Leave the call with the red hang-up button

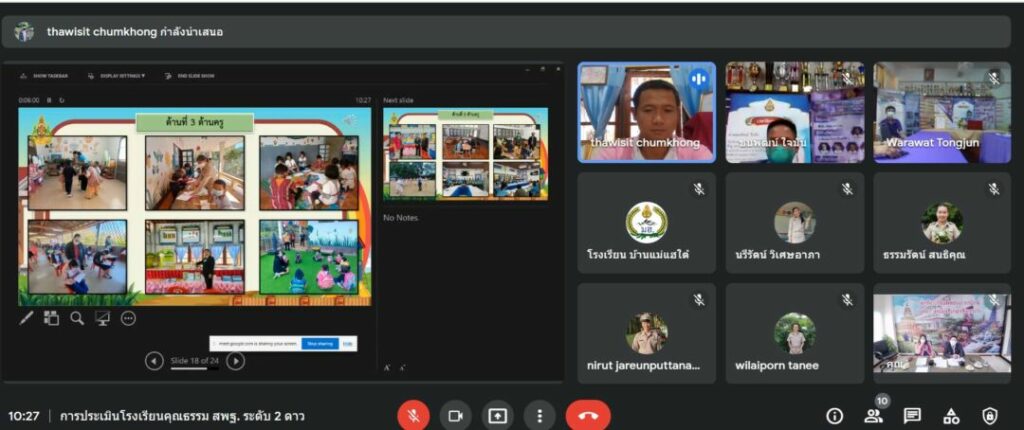coord(587,415)
